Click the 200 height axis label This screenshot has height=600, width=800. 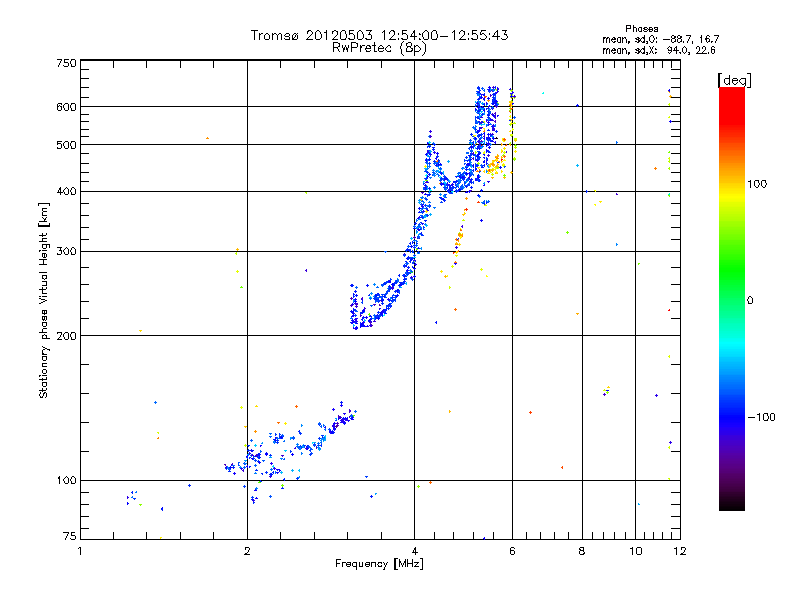tap(66, 336)
